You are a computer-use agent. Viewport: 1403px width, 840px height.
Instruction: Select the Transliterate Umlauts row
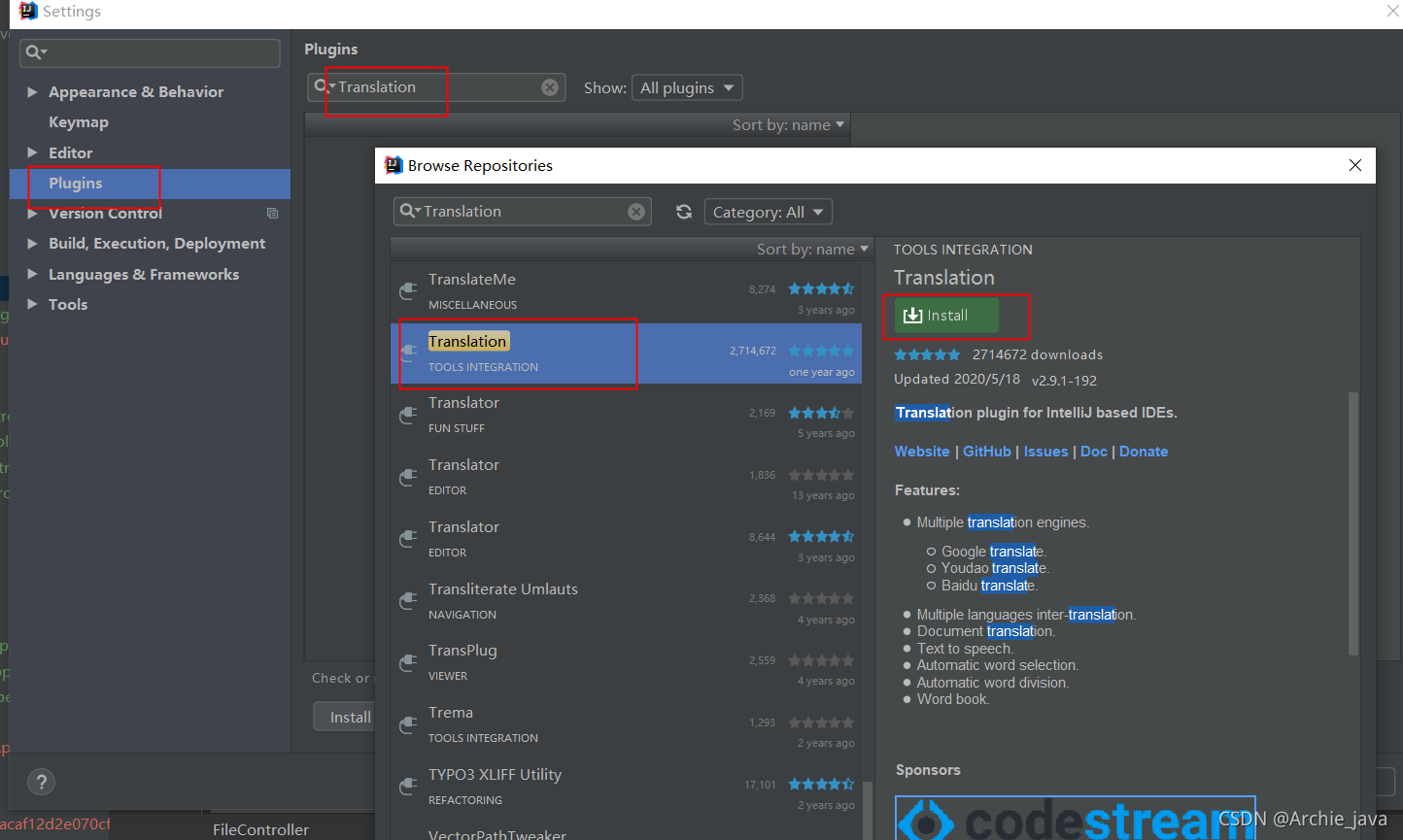626,602
